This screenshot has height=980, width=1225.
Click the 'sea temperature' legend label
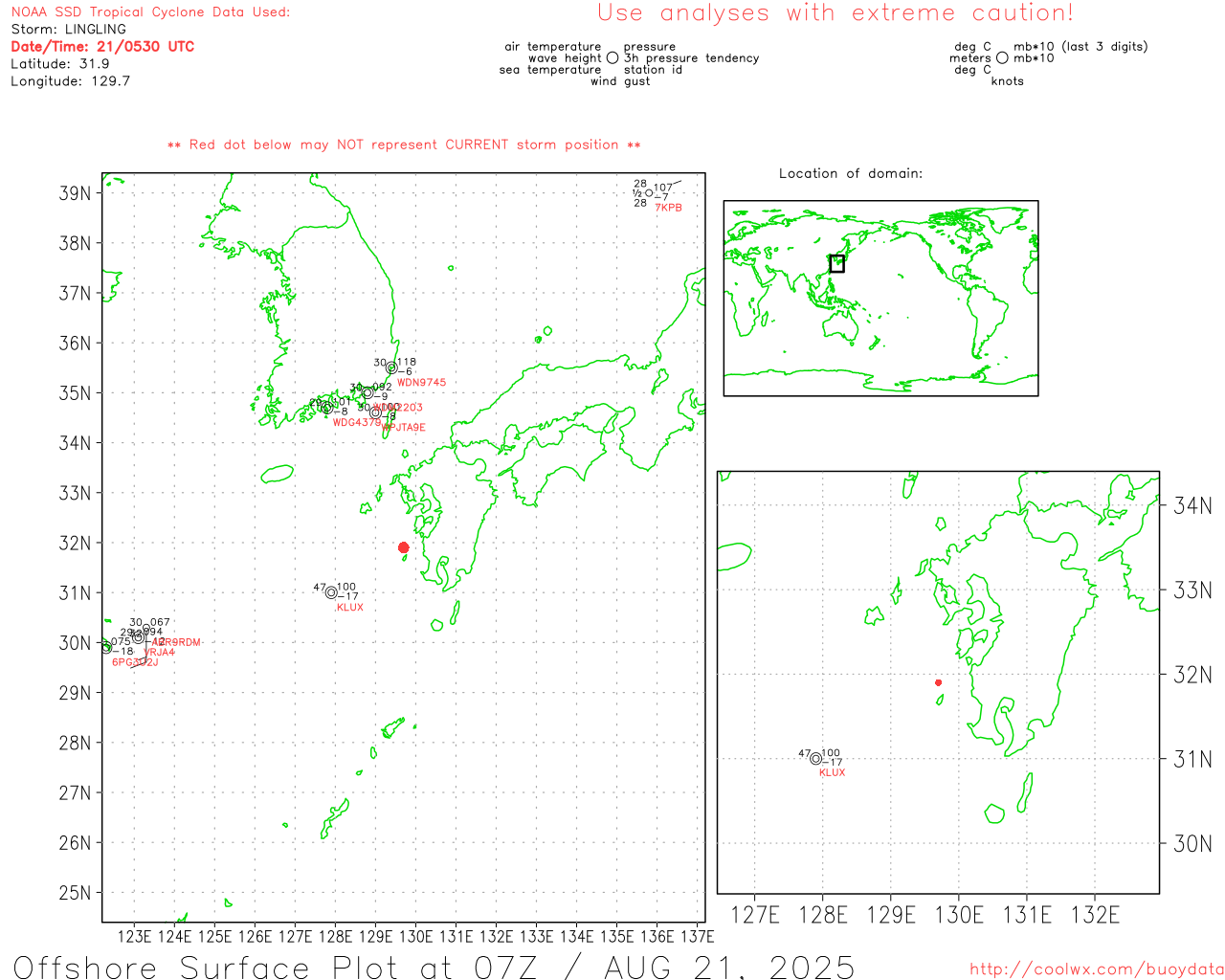pos(550,70)
